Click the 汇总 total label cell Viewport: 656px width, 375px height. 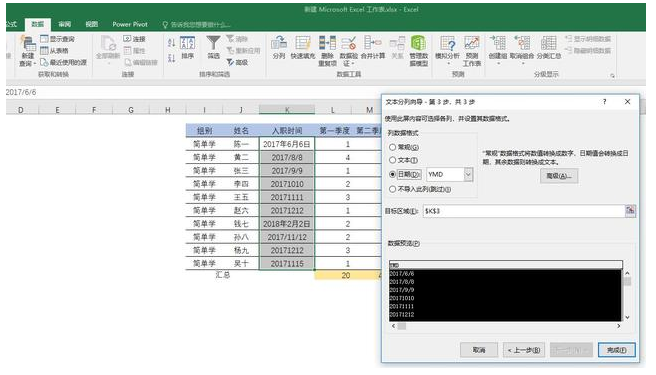(223, 275)
